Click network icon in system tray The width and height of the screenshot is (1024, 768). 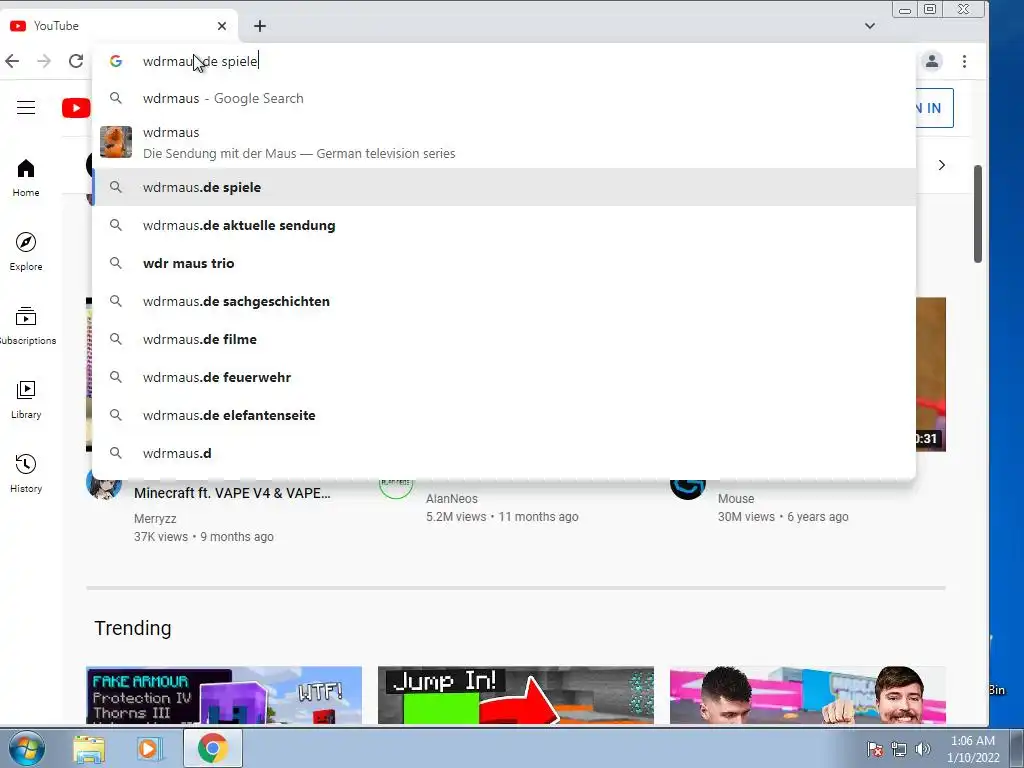[x=899, y=749]
